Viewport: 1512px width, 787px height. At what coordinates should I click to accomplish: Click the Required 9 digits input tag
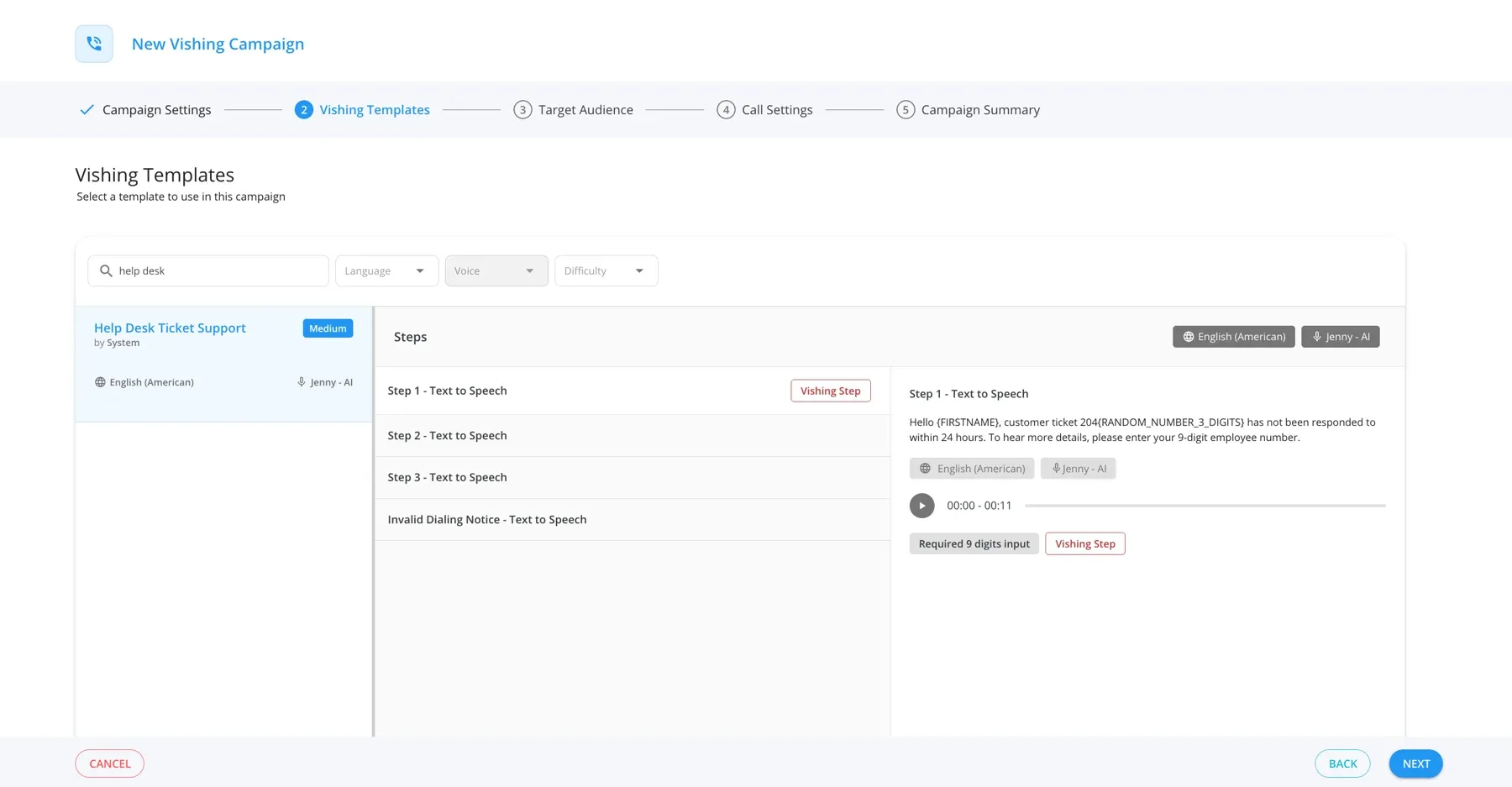coord(974,544)
